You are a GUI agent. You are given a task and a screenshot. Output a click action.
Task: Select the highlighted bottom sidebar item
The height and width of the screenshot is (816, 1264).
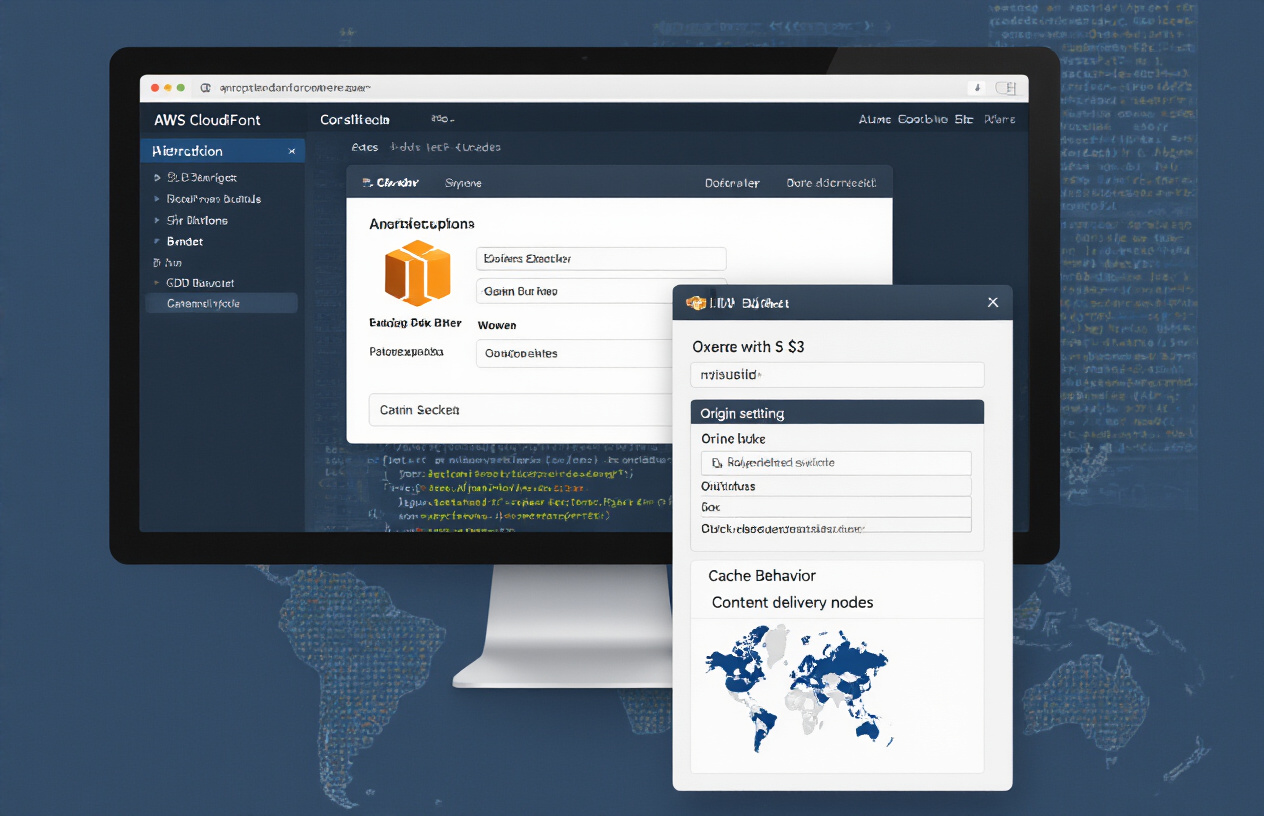click(x=221, y=303)
